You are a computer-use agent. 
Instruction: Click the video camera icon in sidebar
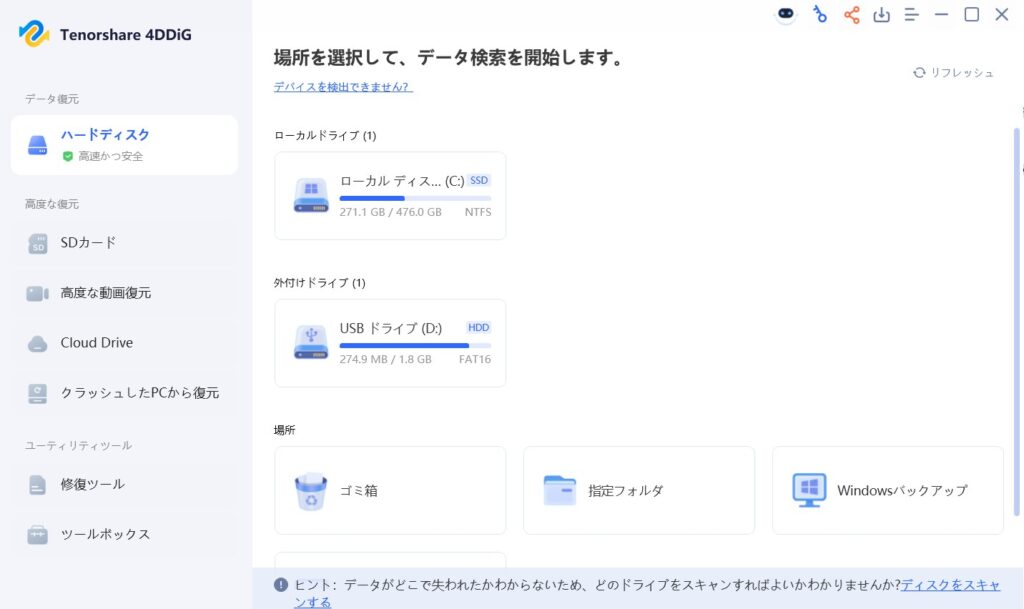pyautogui.click(x=37, y=294)
